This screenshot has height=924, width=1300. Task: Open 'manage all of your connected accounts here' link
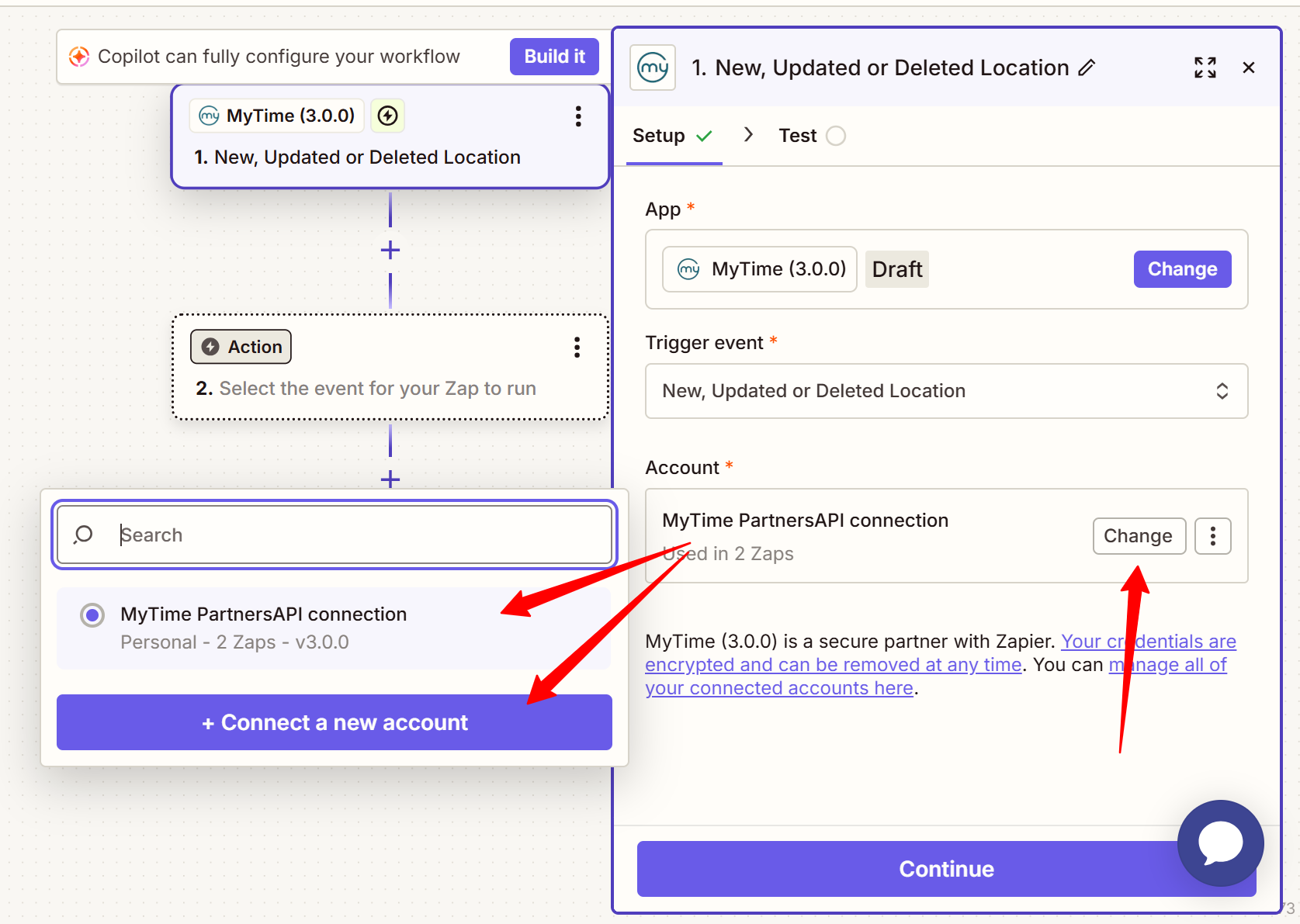pyautogui.click(x=935, y=677)
